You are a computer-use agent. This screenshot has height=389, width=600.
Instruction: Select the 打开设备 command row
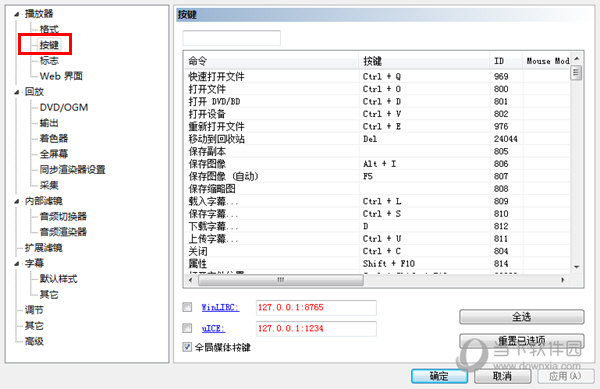click(x=377, y=114)
